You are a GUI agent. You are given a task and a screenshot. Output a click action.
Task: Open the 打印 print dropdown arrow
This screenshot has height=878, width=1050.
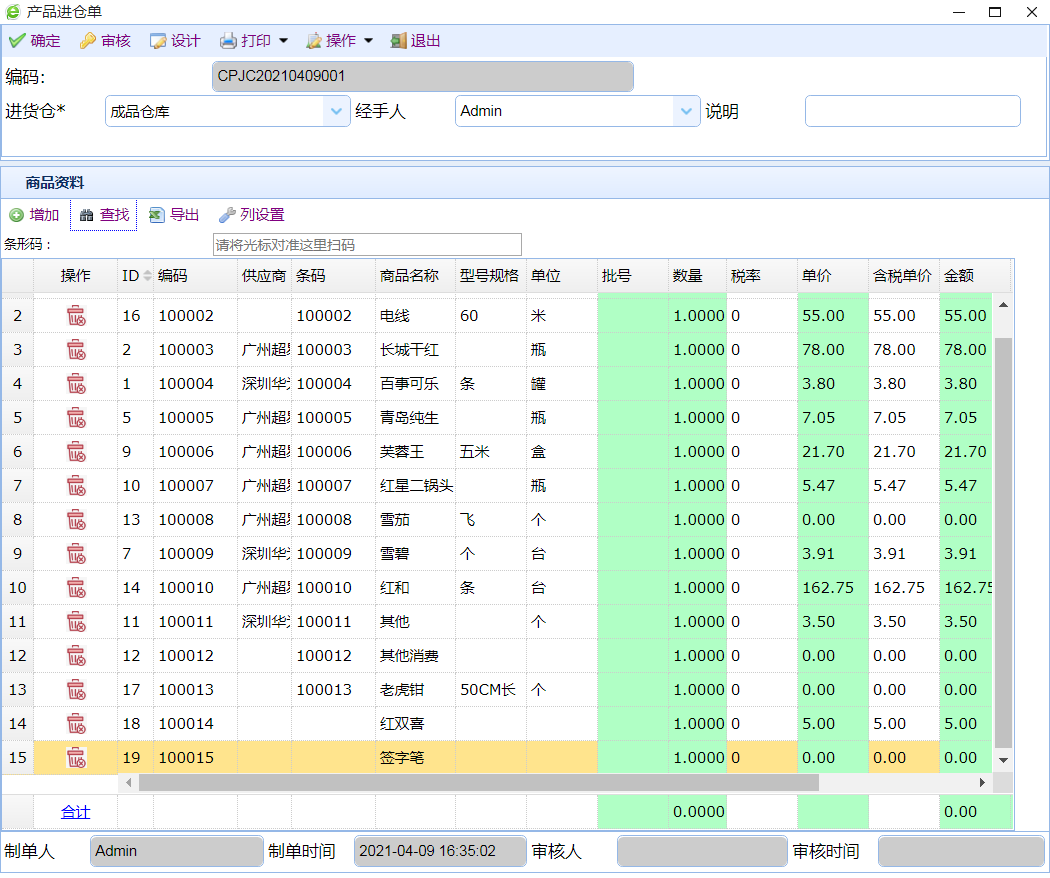(283, 41)
